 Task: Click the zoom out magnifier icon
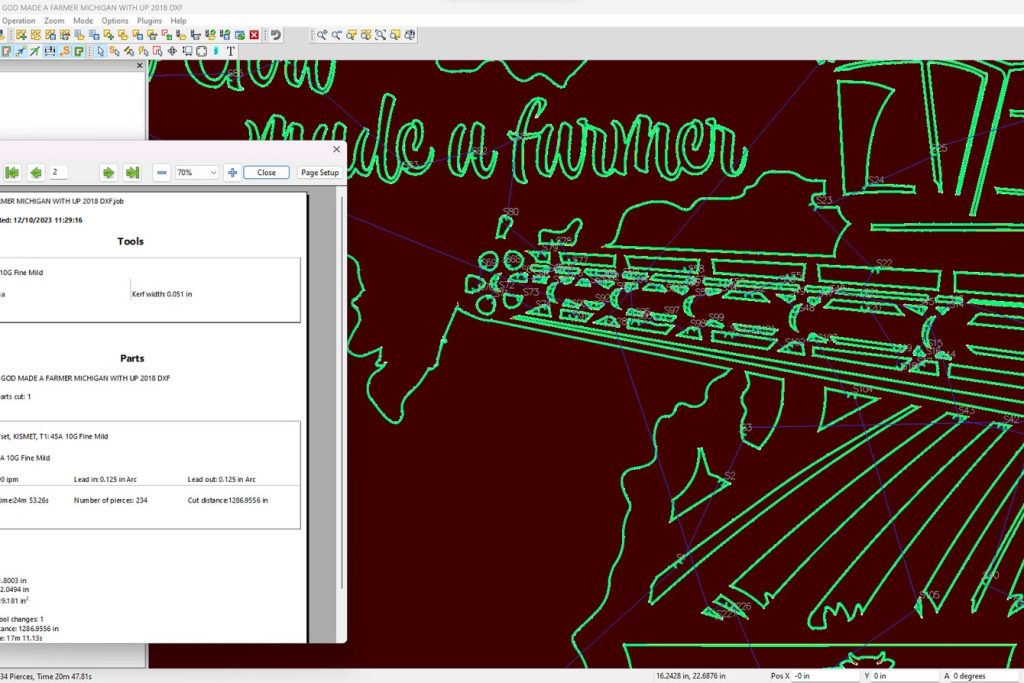click(337, 35)
